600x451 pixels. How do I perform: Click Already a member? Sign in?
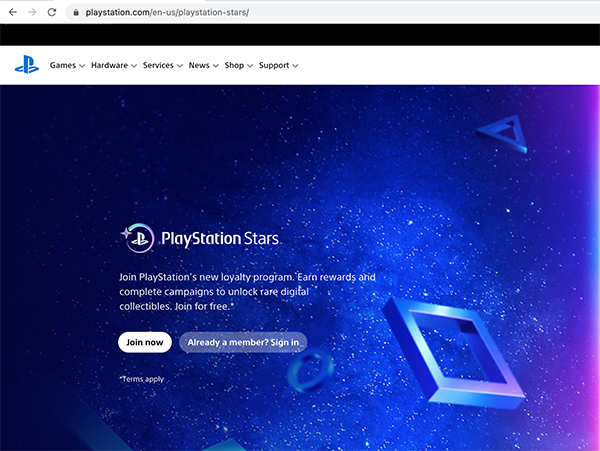point(243,342)
